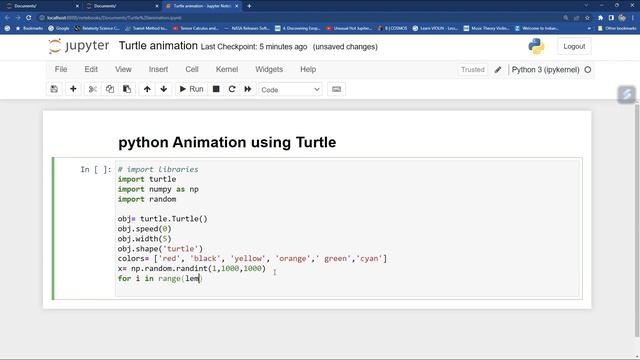Run the current cell
The height and width of the screenshot is (360, 640).
191,89
